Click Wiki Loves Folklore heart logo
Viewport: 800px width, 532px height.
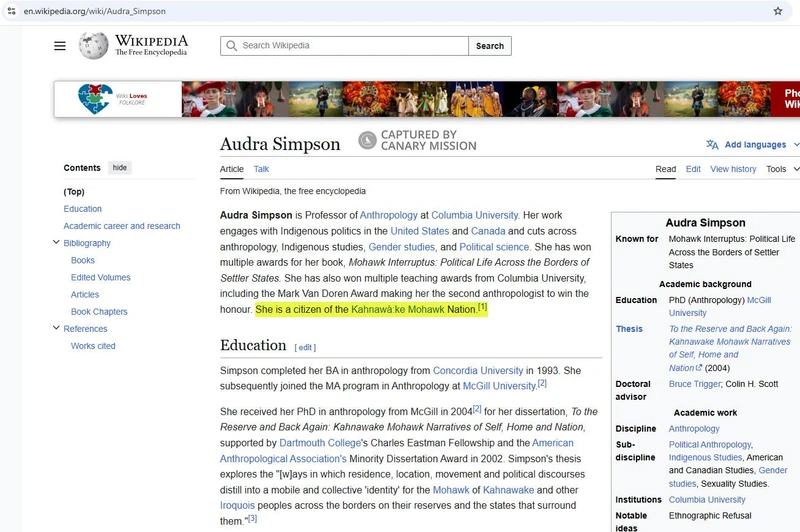coord(95,98)
